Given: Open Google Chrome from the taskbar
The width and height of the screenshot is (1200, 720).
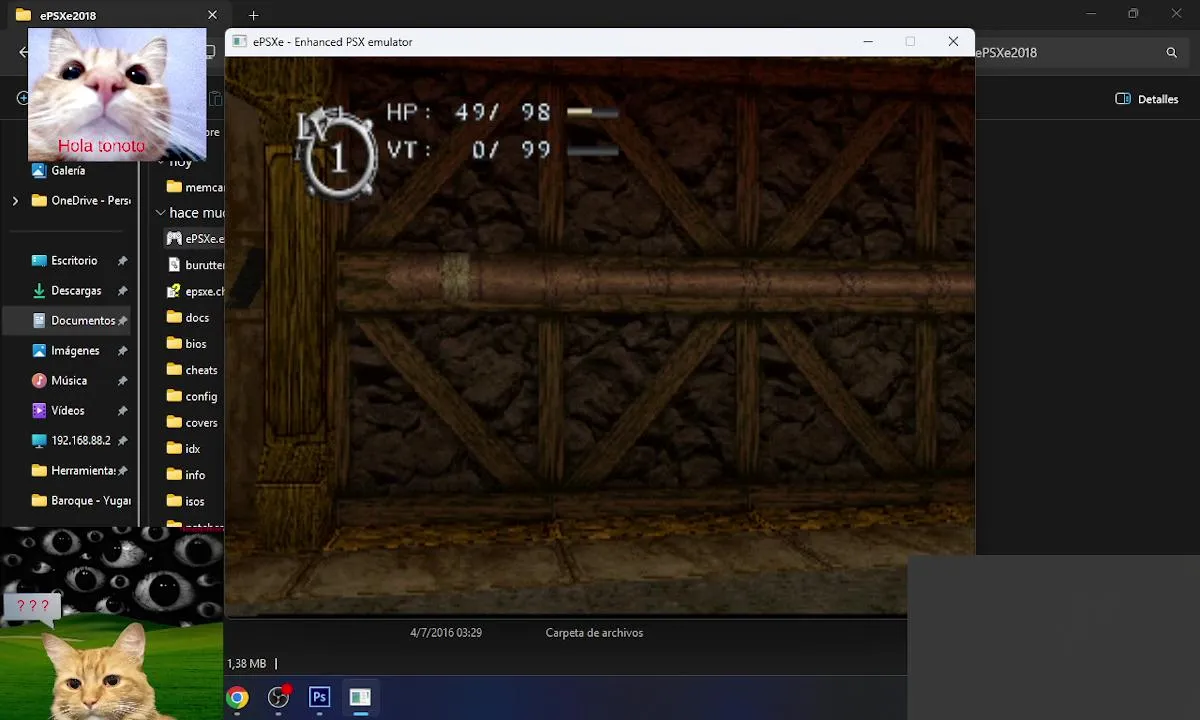Looking at the screenshot, I should pyautogui.click(x=237, y=697).
